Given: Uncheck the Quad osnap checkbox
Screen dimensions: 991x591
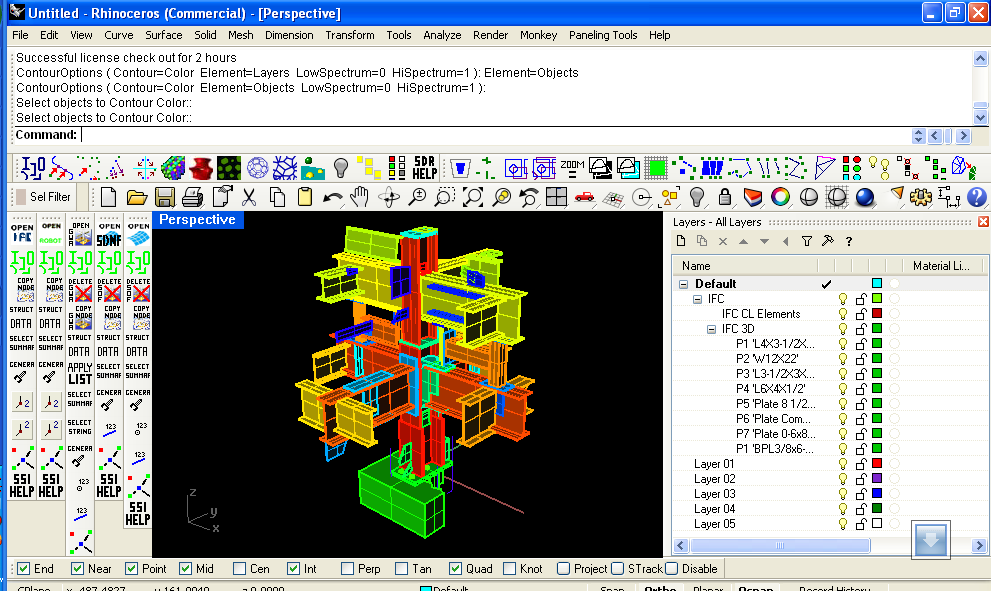Looking at the screenshot, I should click(x=455, y=568).
